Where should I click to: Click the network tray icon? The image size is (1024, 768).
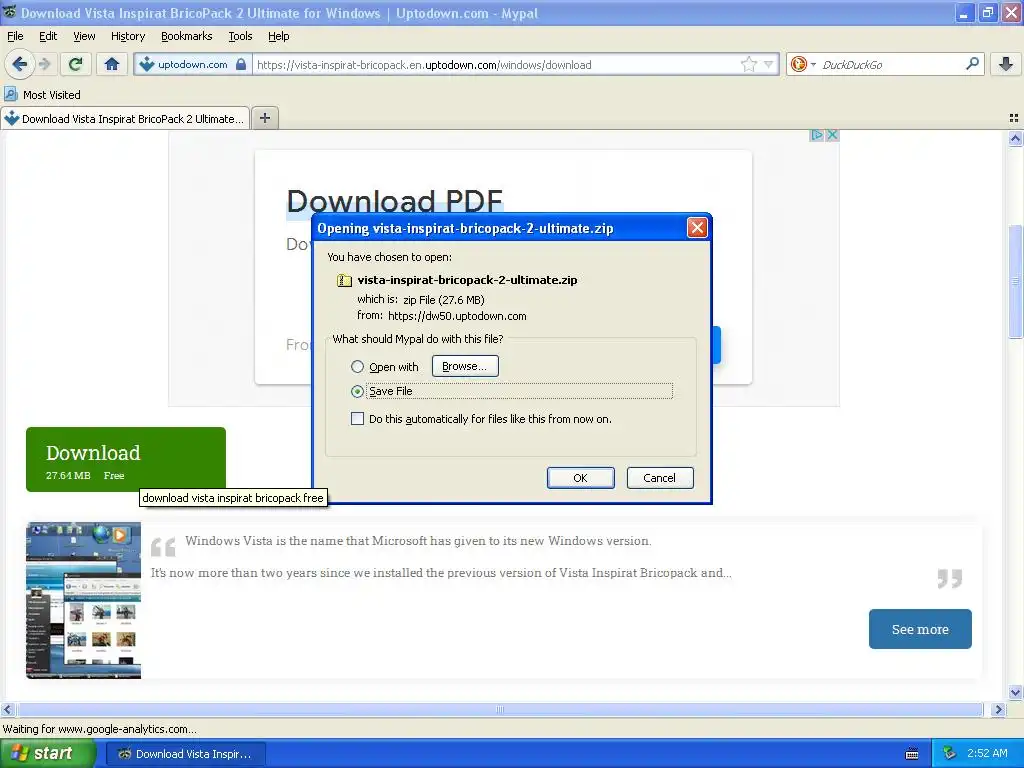(x=950, y=754)
